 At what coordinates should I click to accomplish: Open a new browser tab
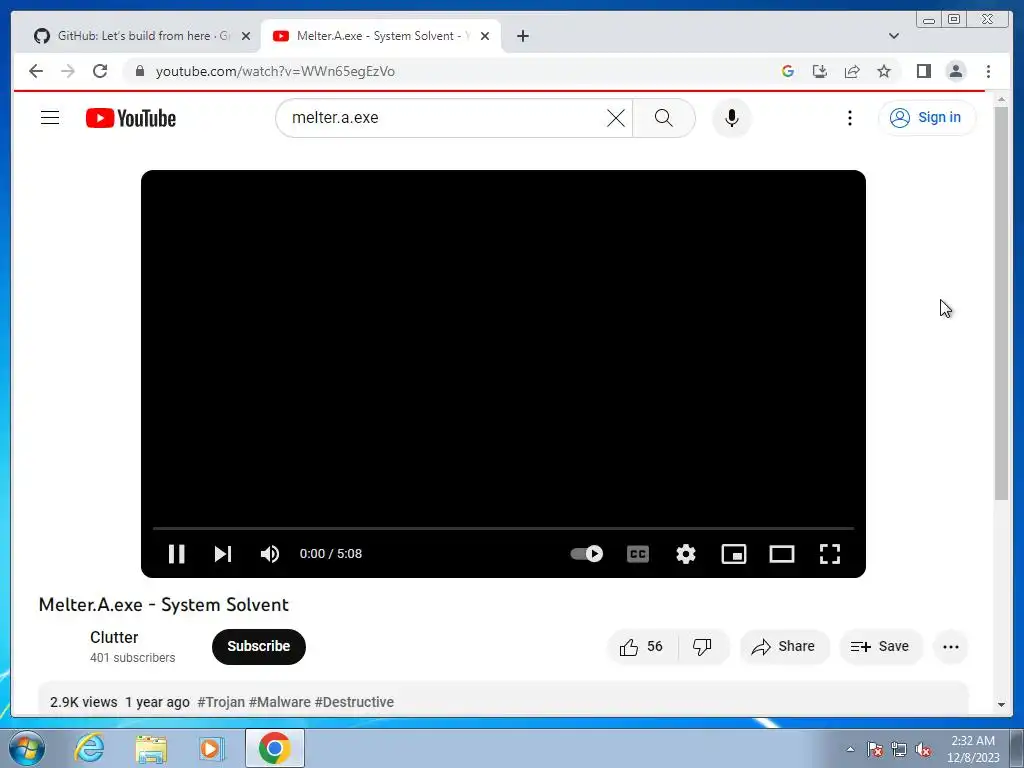pyautogui.click(x=522, y=36)
